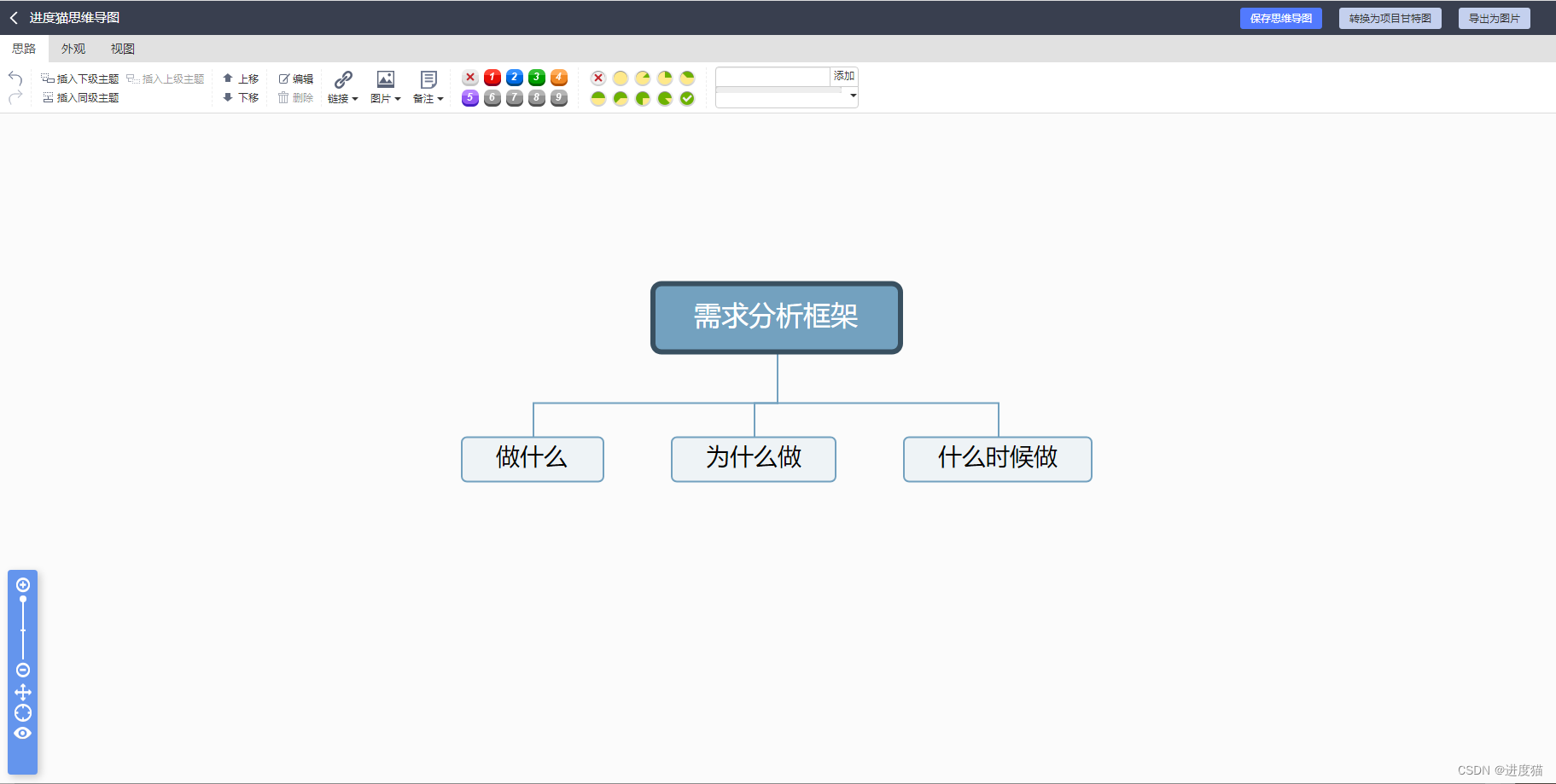
Task: Set priority 5 (purple)
Action: pyautogui.click(x=470, y=98)
